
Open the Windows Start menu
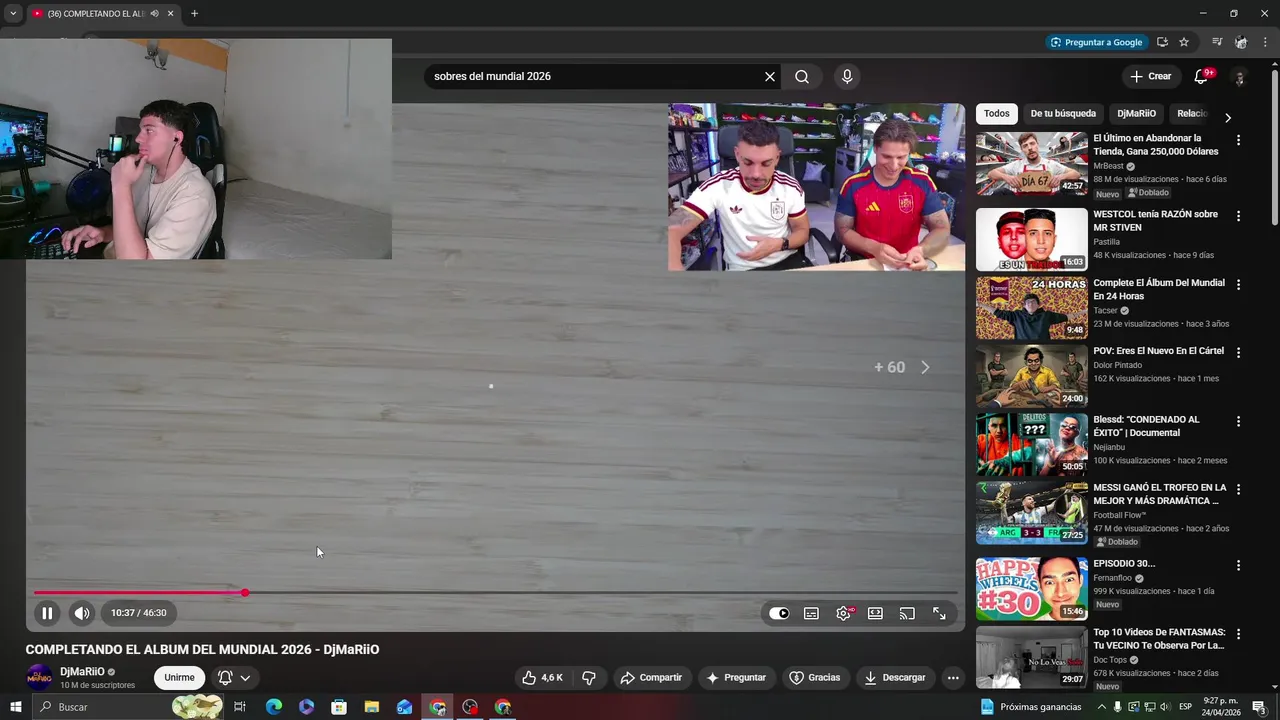pyautogui.click(x=15, y=707)
